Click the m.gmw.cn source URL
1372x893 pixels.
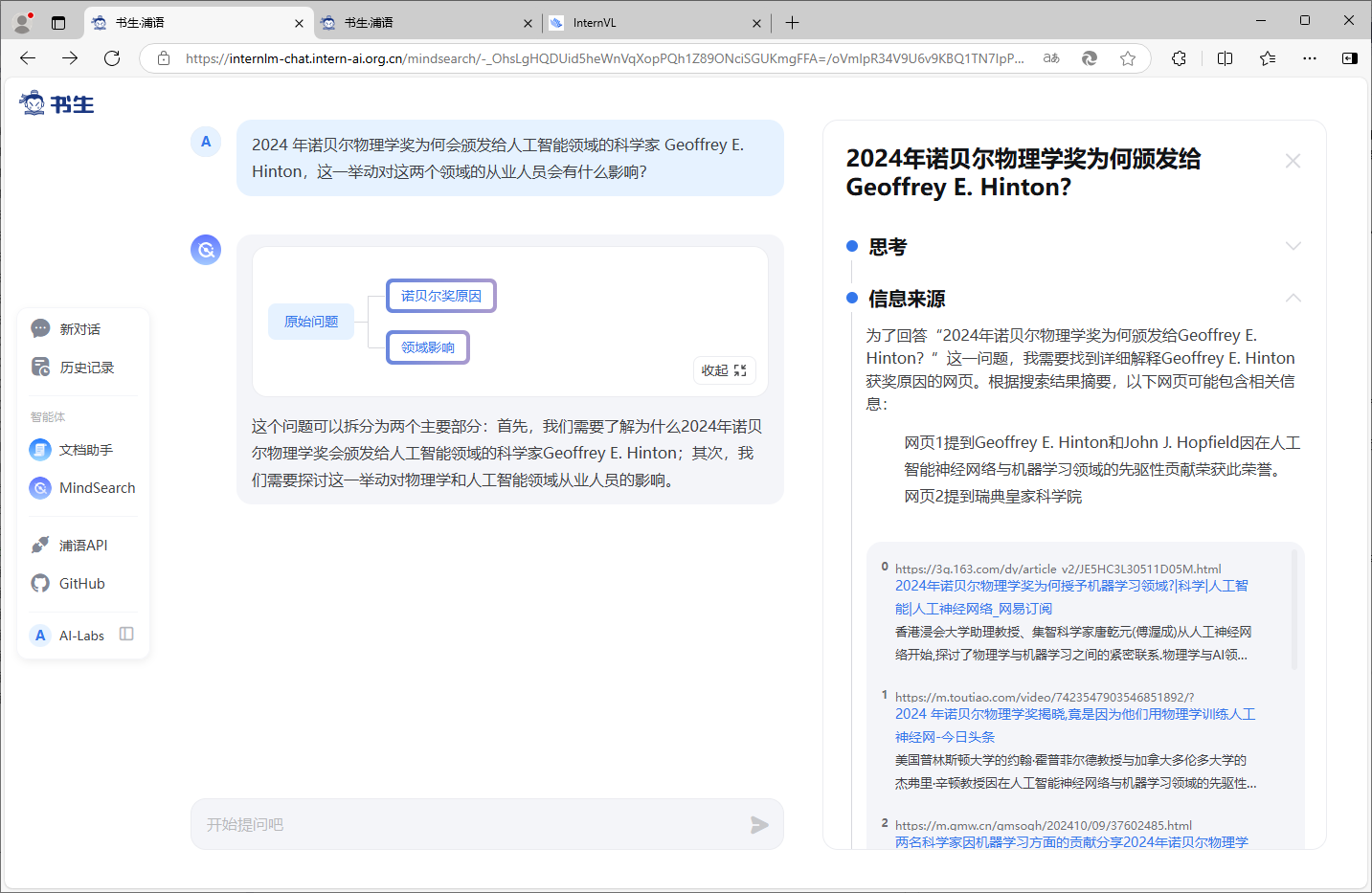[x=1044, y=825]
